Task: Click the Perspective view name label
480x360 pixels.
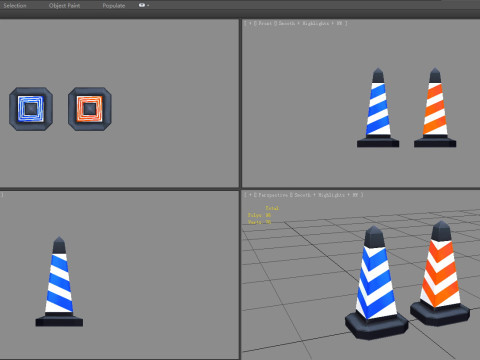Action: click(273, 195)
